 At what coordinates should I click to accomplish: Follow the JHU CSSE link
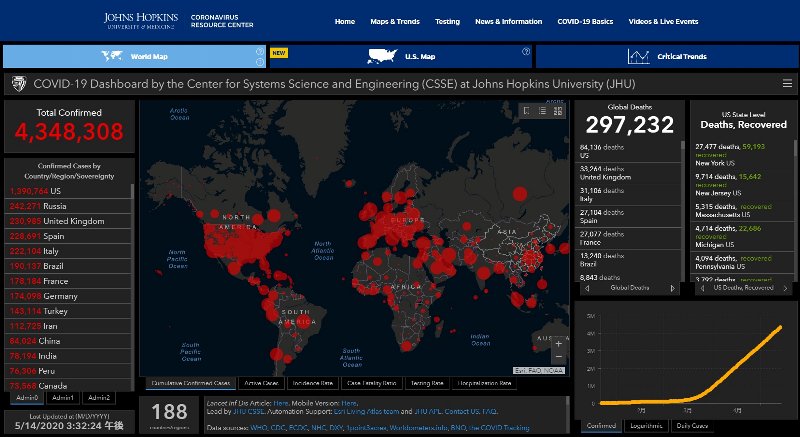tap(247, 412)
